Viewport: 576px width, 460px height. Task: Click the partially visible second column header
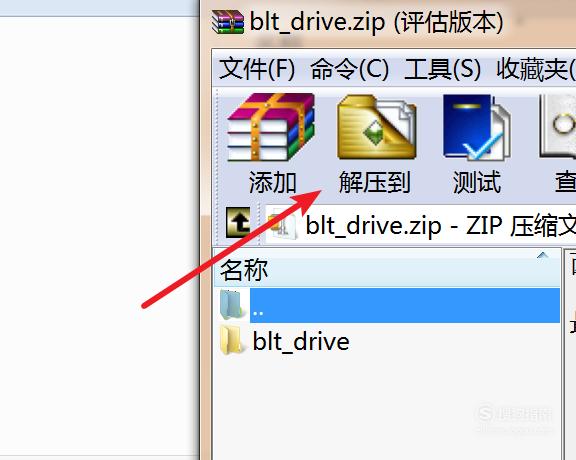570,268
